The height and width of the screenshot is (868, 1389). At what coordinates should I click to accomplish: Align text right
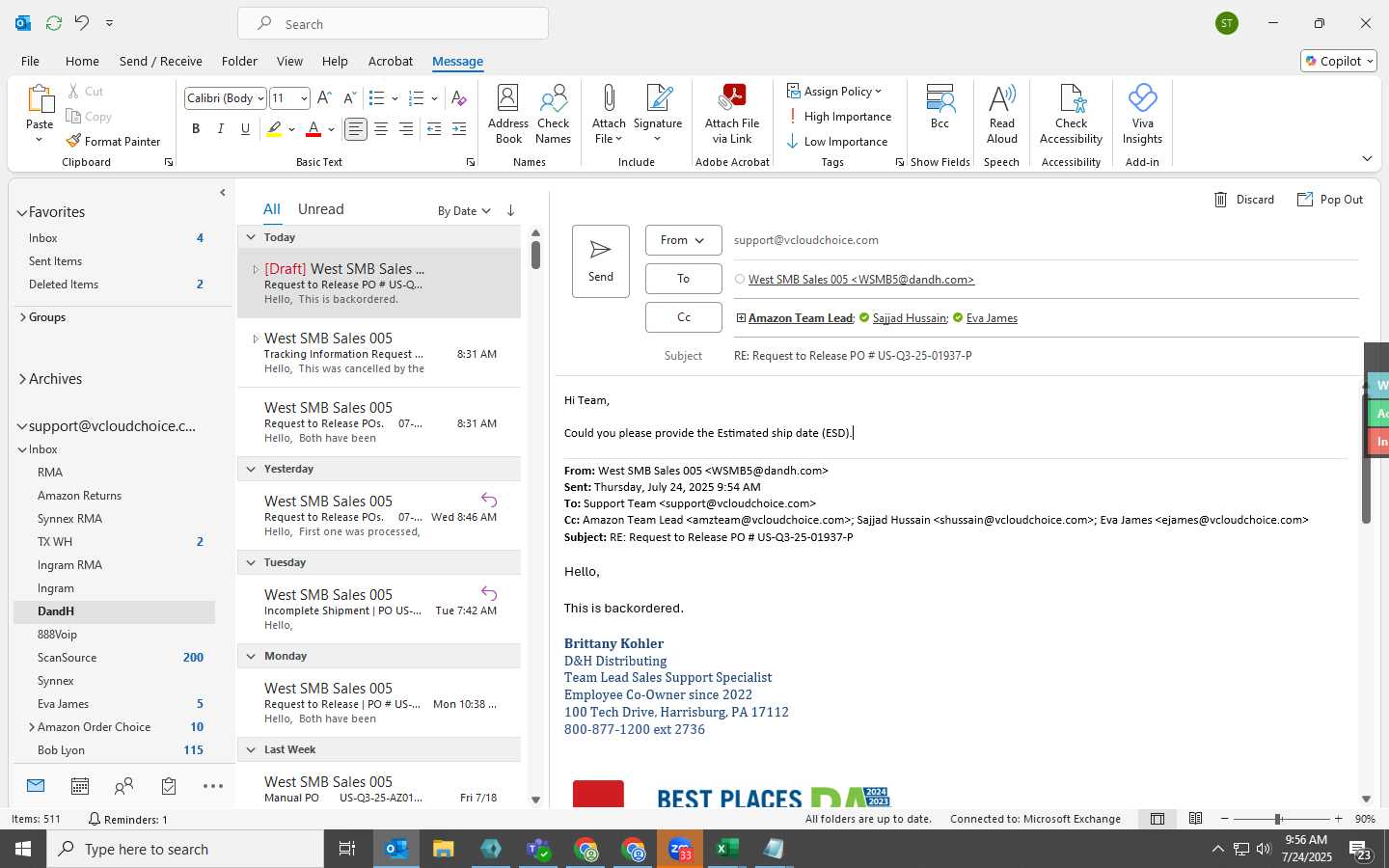click(x=406, y=129)
